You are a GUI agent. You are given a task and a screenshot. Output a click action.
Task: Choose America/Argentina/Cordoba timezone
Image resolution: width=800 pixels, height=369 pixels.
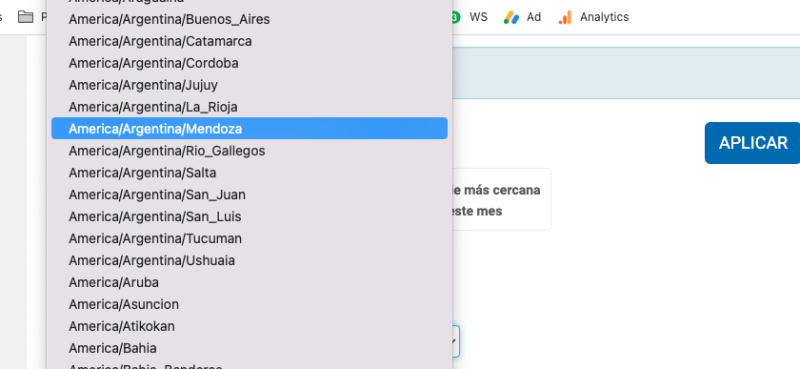click(x=249, y=63)
